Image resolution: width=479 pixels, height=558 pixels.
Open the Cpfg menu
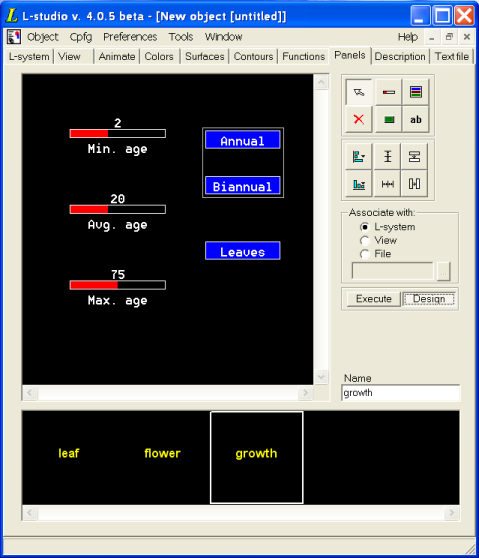coord(81,37)
